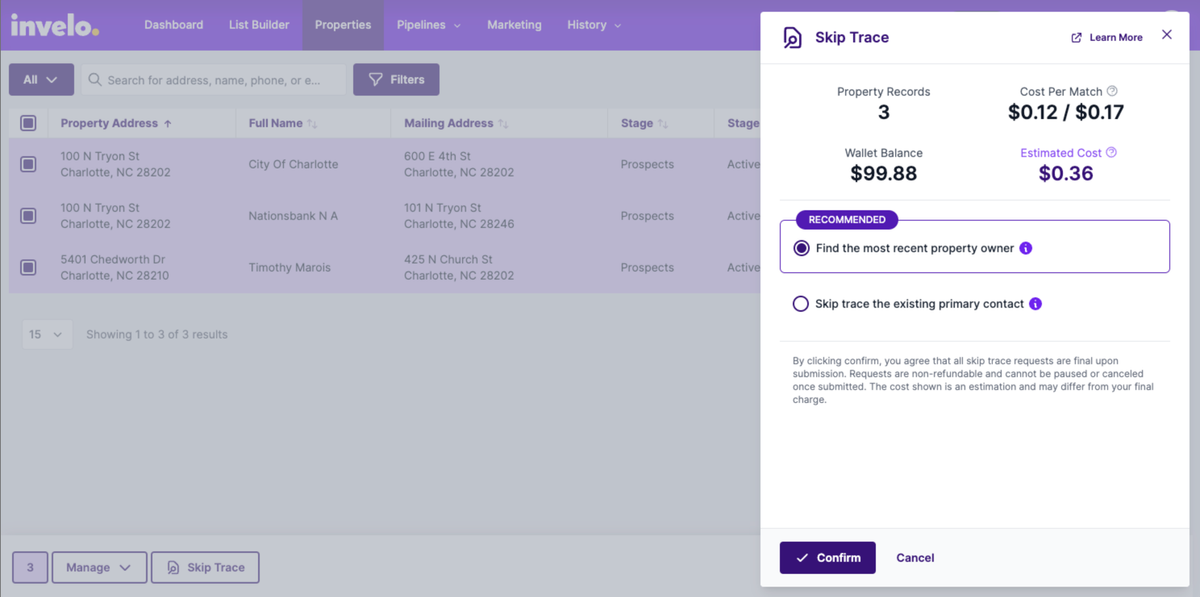Switch to the Dashboard tab
The image size is (1200, 597).
click(x=173, y=25)
